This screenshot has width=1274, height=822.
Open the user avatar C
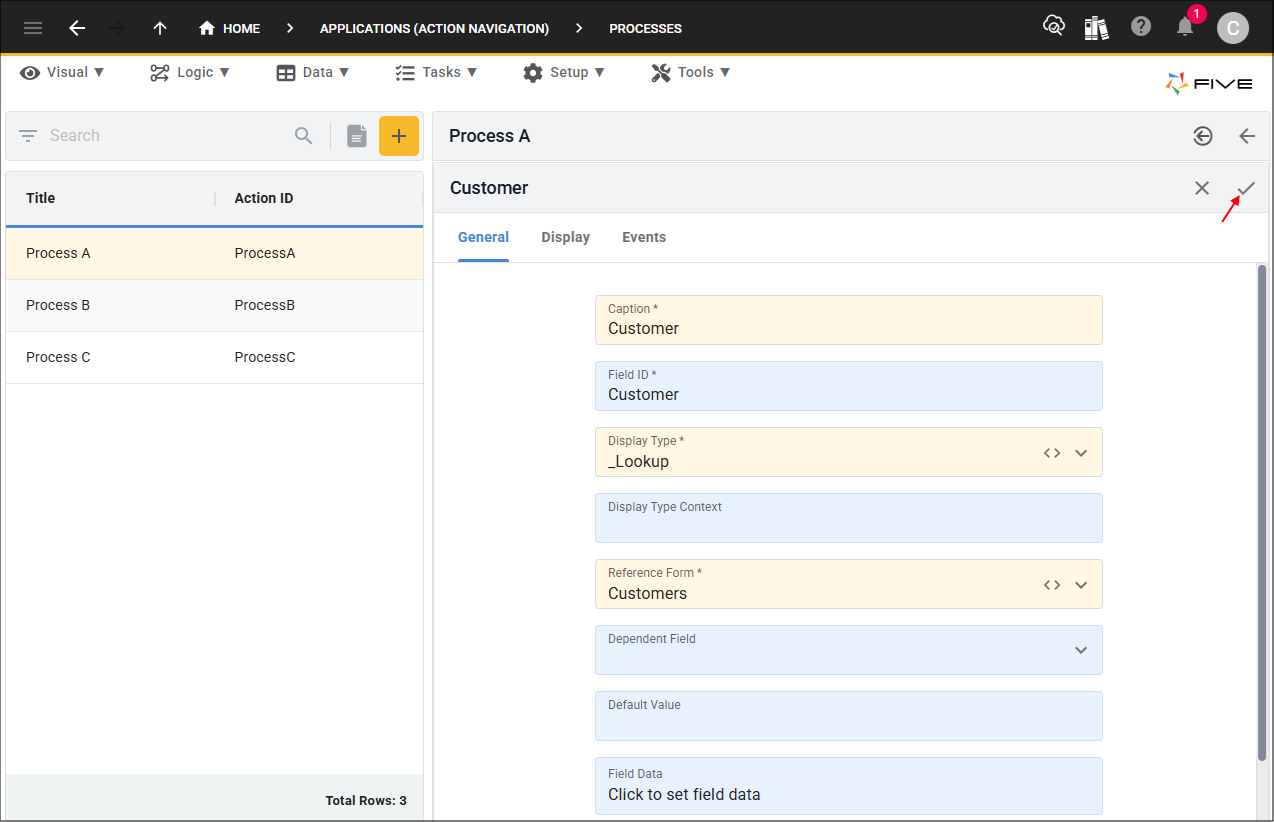[1233, 28]
